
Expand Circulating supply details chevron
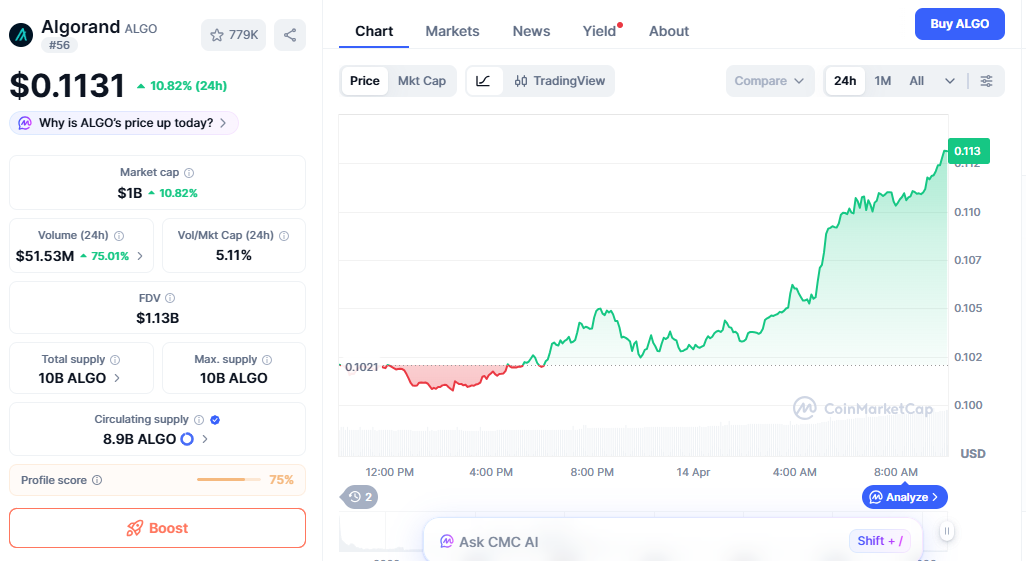(x=205, y=439)
